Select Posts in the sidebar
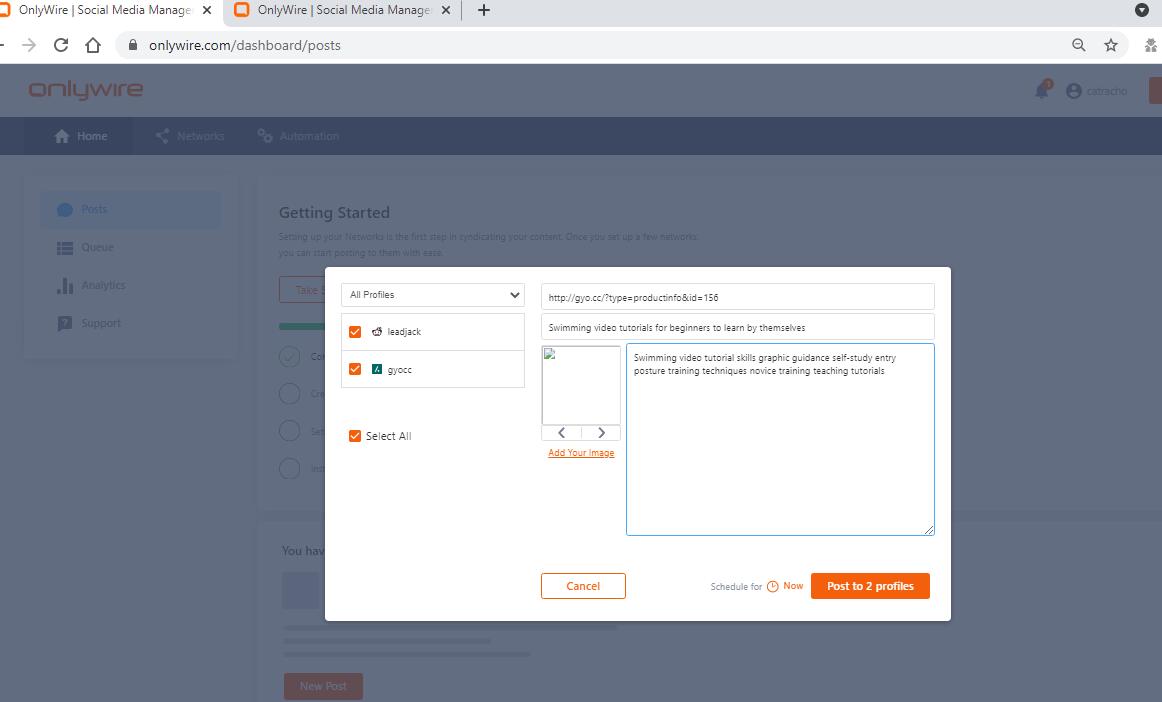 (130, 210)
